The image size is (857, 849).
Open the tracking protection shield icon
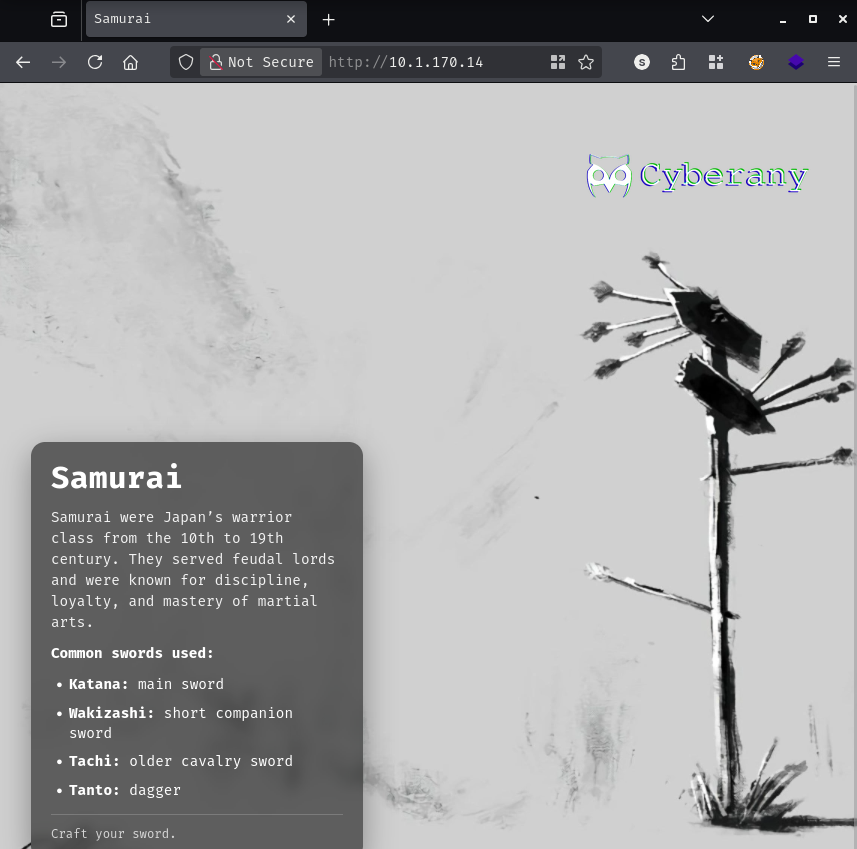(x=186, y=62)
